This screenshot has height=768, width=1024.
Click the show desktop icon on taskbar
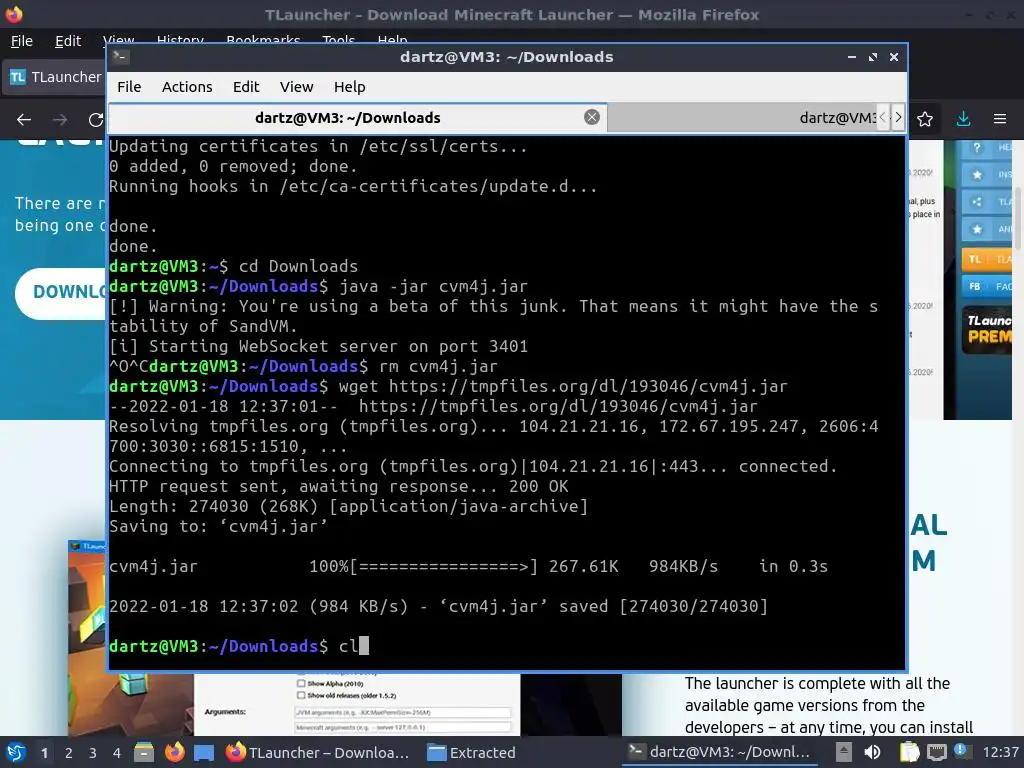click(204, 752)
